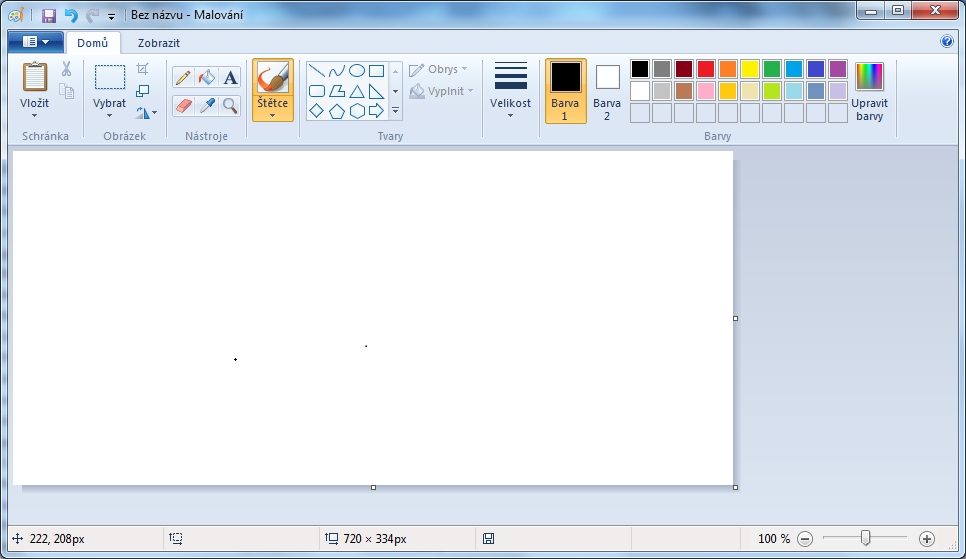Choose the Right arrow shape
This screenshot has width=966, height=559.
376,111
